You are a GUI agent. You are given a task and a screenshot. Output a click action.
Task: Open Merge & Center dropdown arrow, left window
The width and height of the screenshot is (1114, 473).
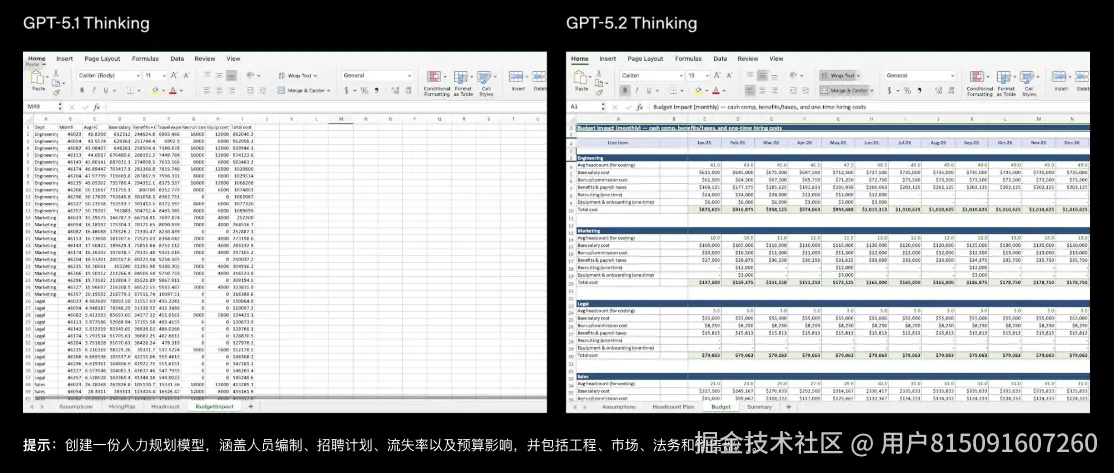(x=328, y=90)
